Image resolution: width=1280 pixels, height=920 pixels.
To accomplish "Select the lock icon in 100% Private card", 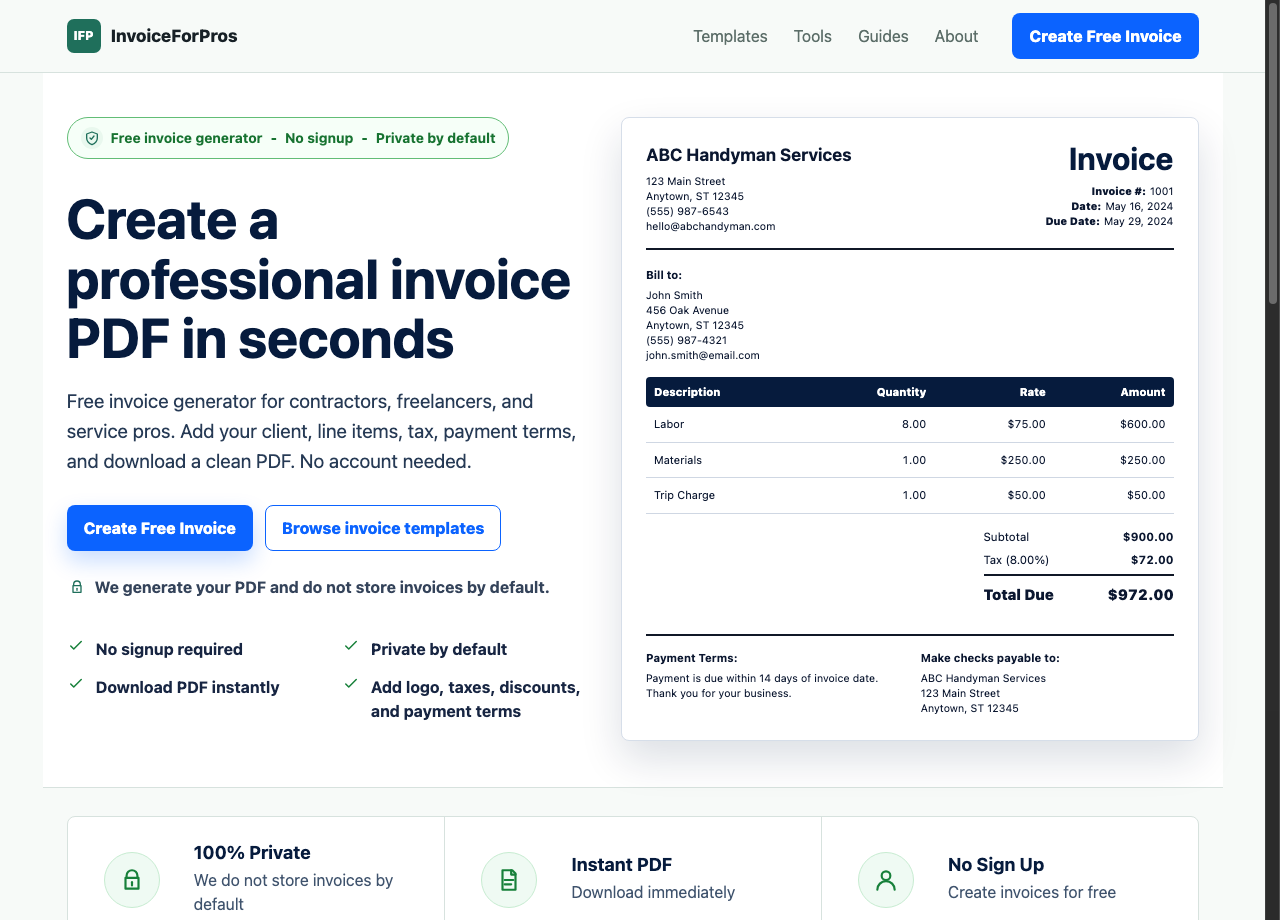I will 132,880.
